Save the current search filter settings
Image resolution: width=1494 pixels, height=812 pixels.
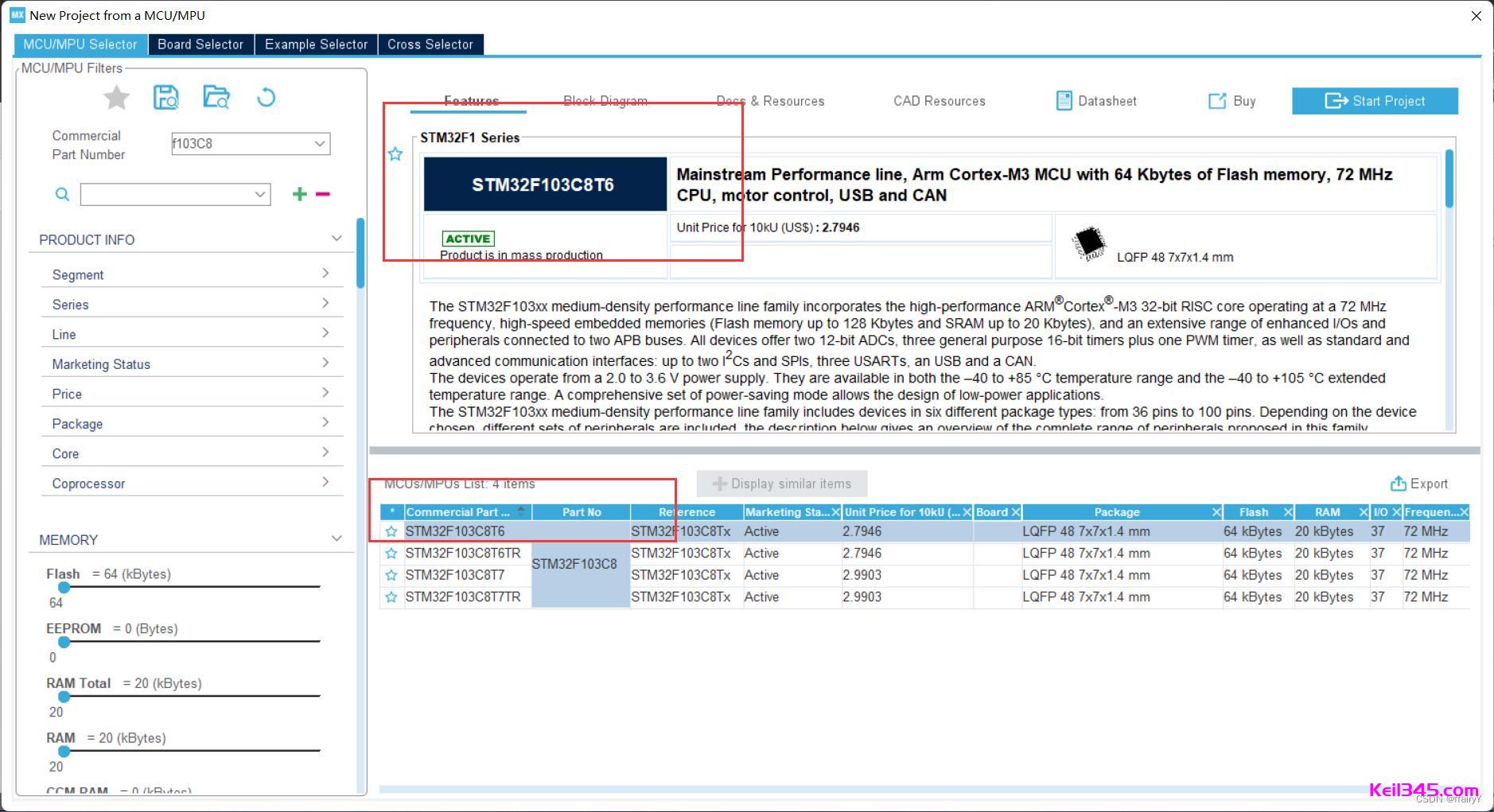click(165, 97)
